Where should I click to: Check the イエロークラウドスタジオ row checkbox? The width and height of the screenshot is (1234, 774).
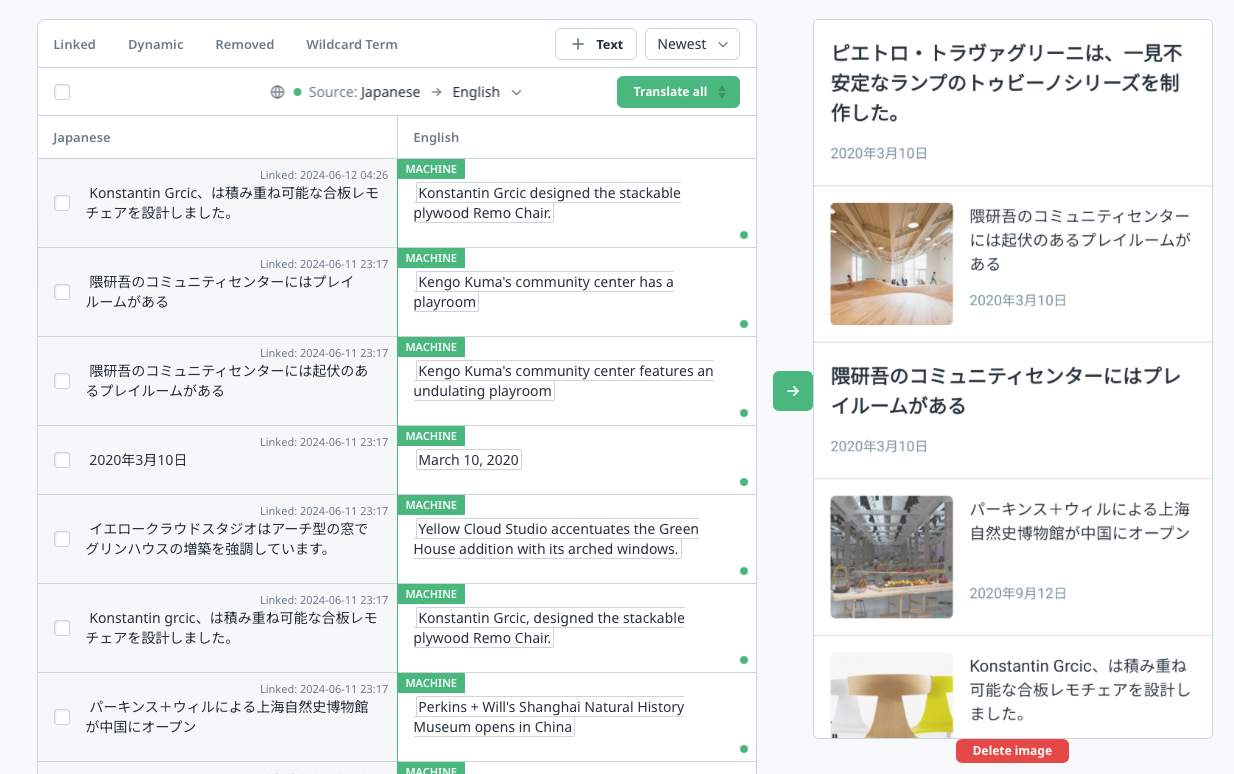click(62, 539)
